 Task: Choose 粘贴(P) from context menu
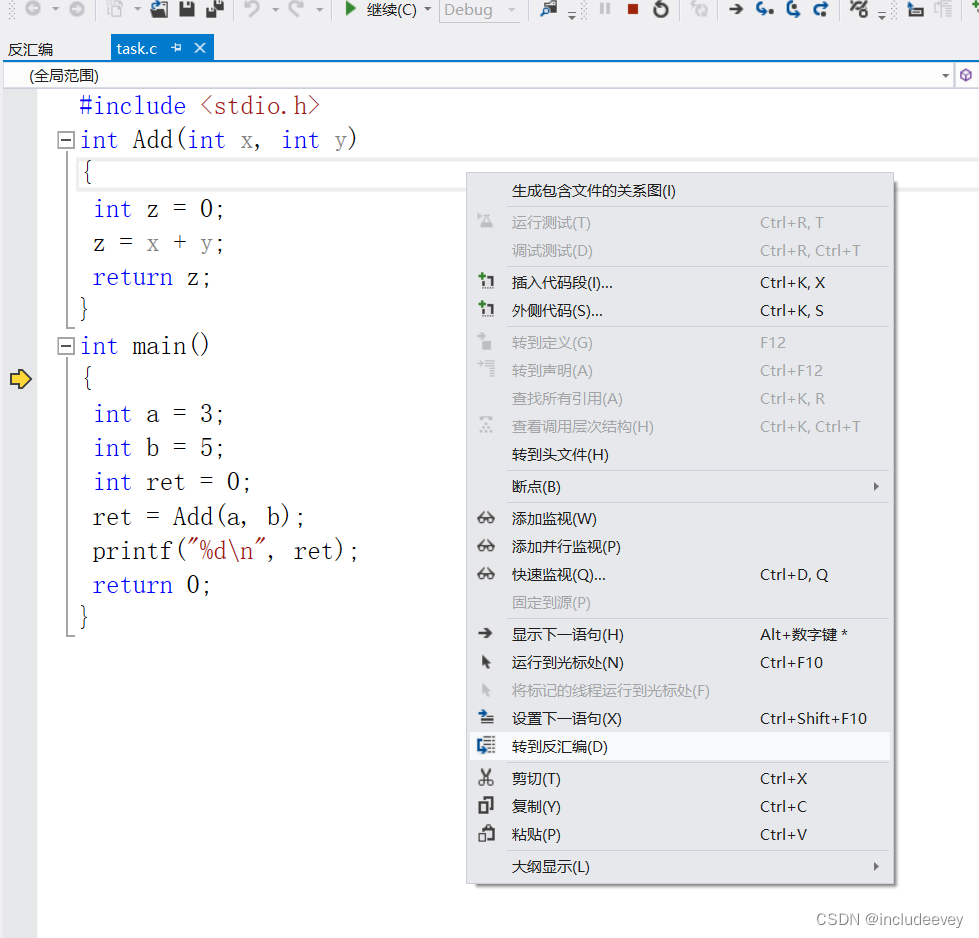[680, 835]
